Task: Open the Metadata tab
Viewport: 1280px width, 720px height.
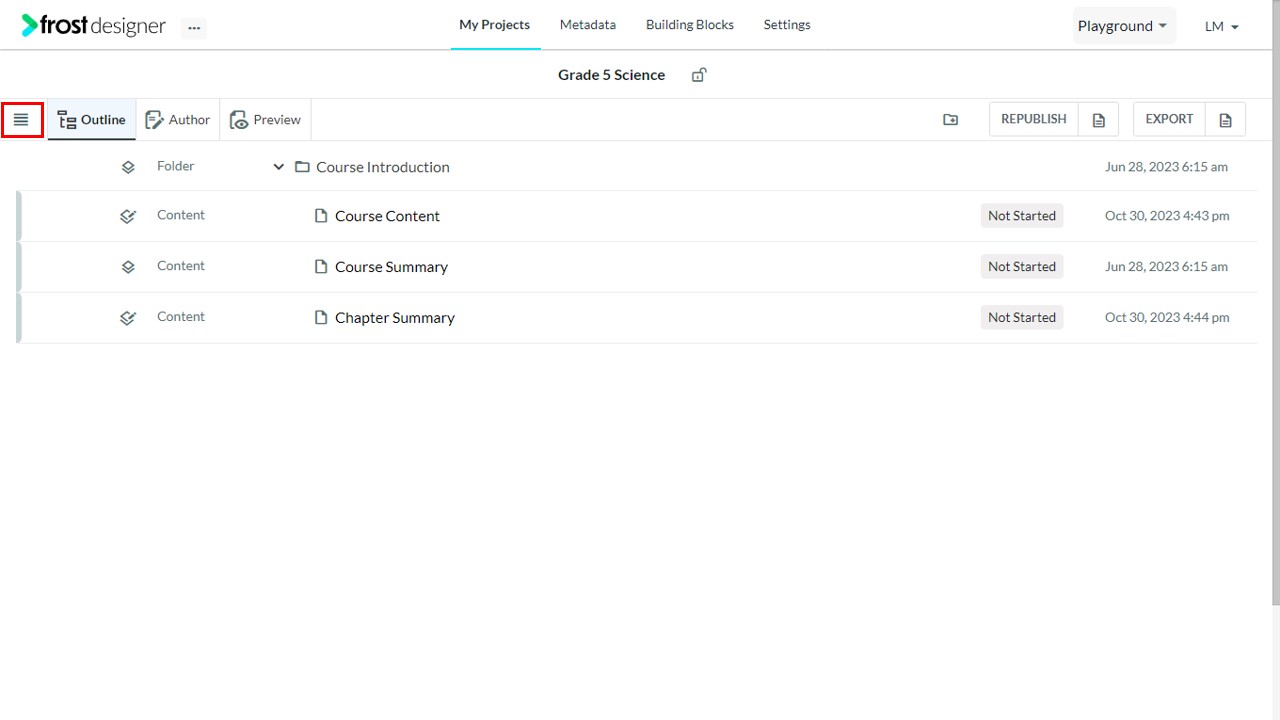Action: [x=588, y=25]
